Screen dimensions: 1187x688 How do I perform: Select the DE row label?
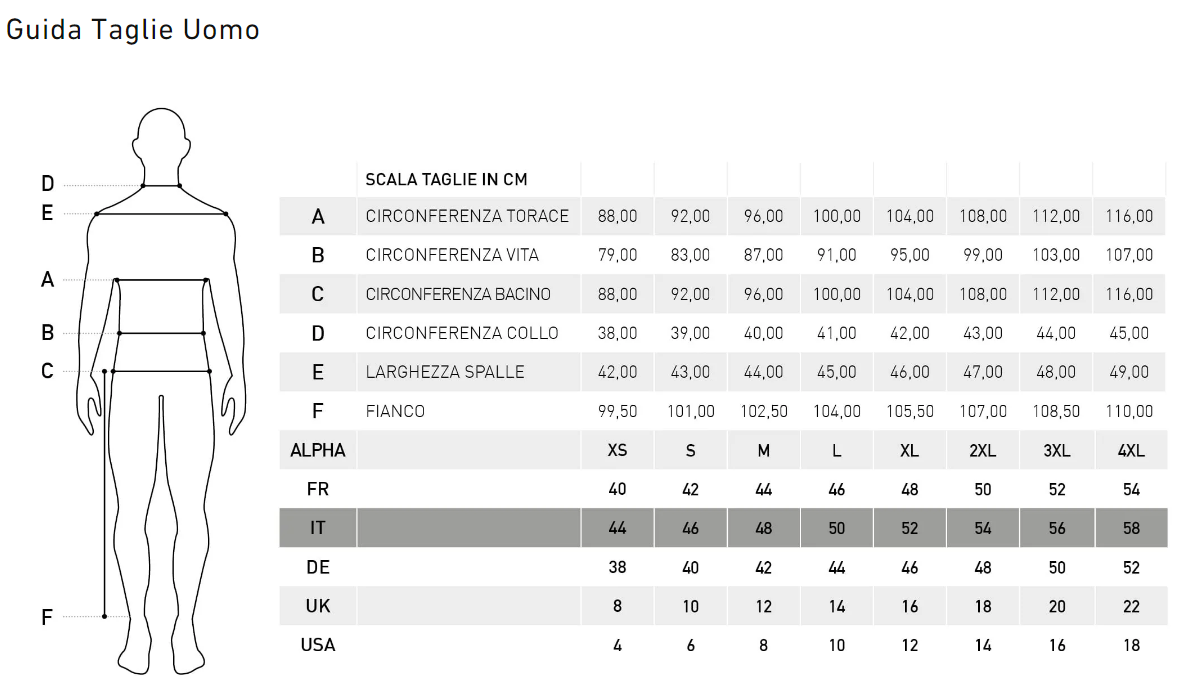[318, 567]
